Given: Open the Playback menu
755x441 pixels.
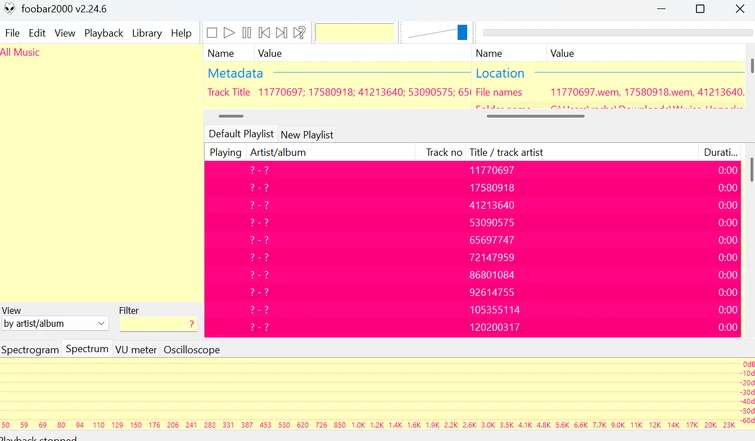Looking at the screenshot, I should coord(103,33).
